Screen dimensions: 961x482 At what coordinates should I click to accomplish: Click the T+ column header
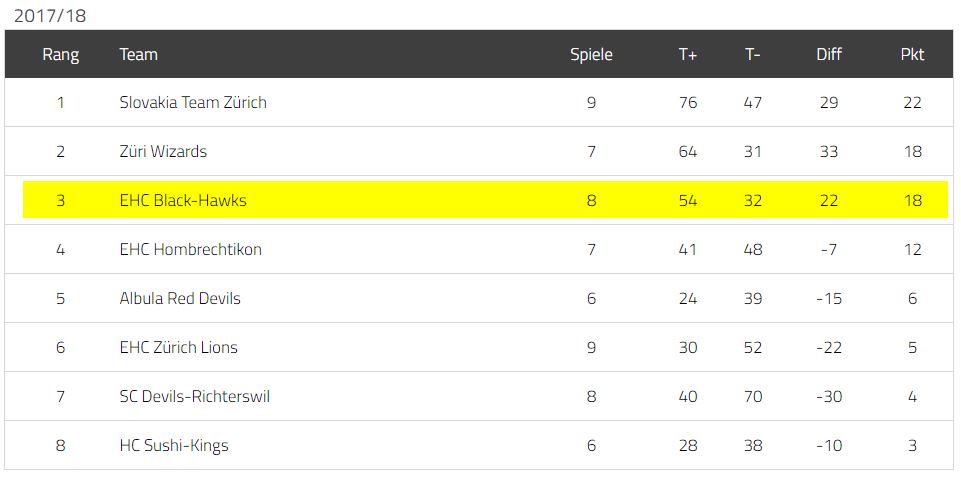[x=688, y=55]
